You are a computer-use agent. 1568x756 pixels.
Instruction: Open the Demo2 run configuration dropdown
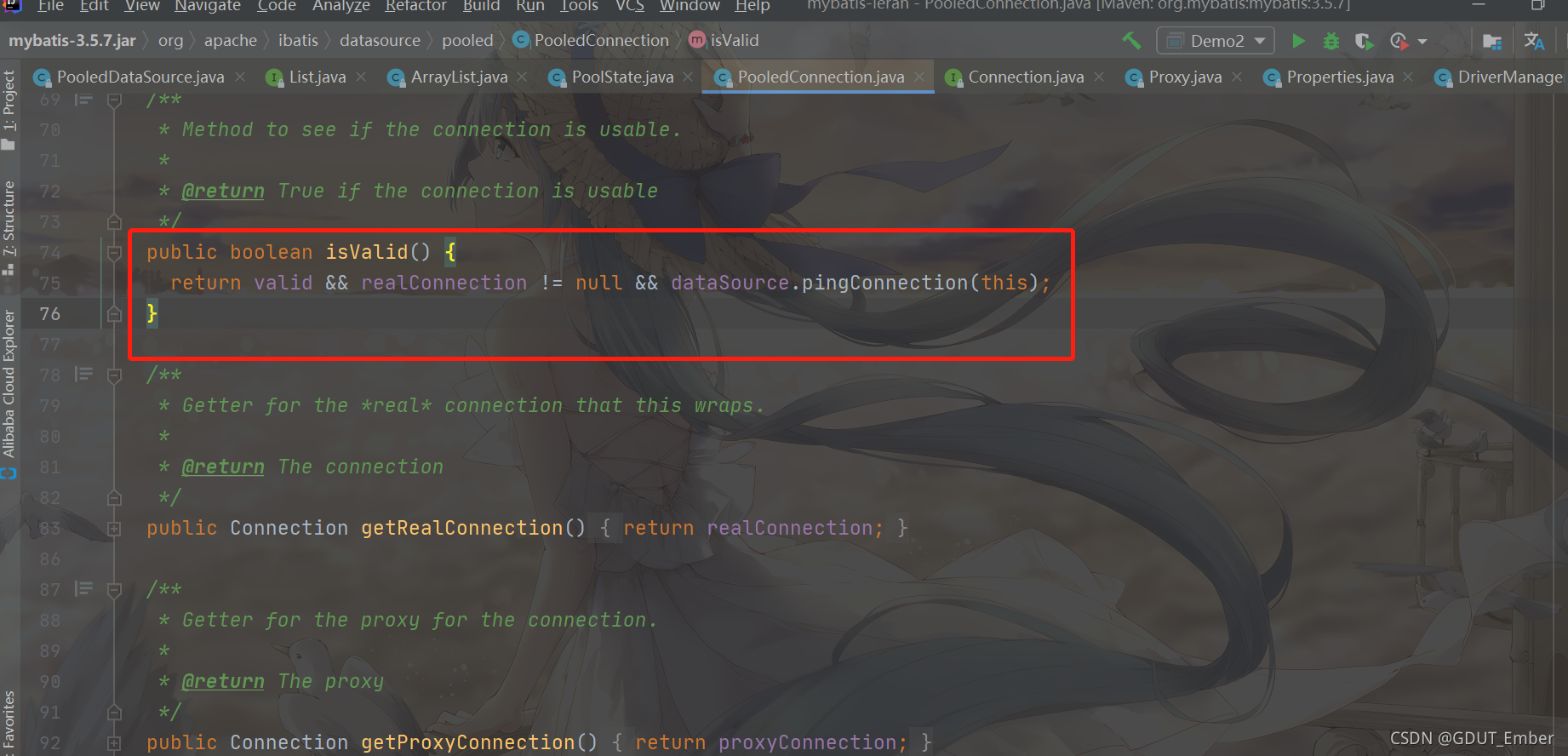pyautogui.click(x=1215, y=41)
